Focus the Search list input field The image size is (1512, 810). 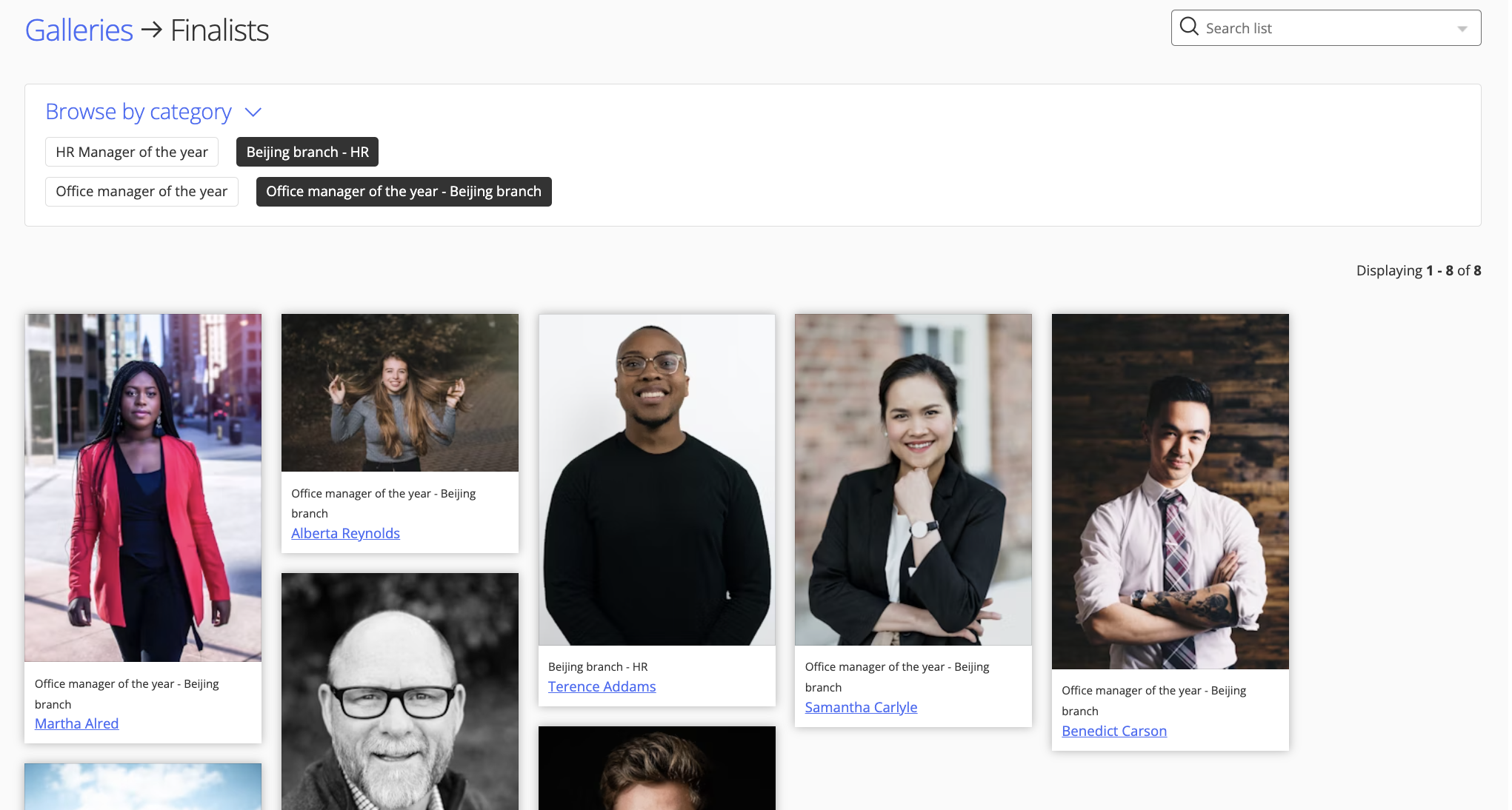click(1325, 28)
